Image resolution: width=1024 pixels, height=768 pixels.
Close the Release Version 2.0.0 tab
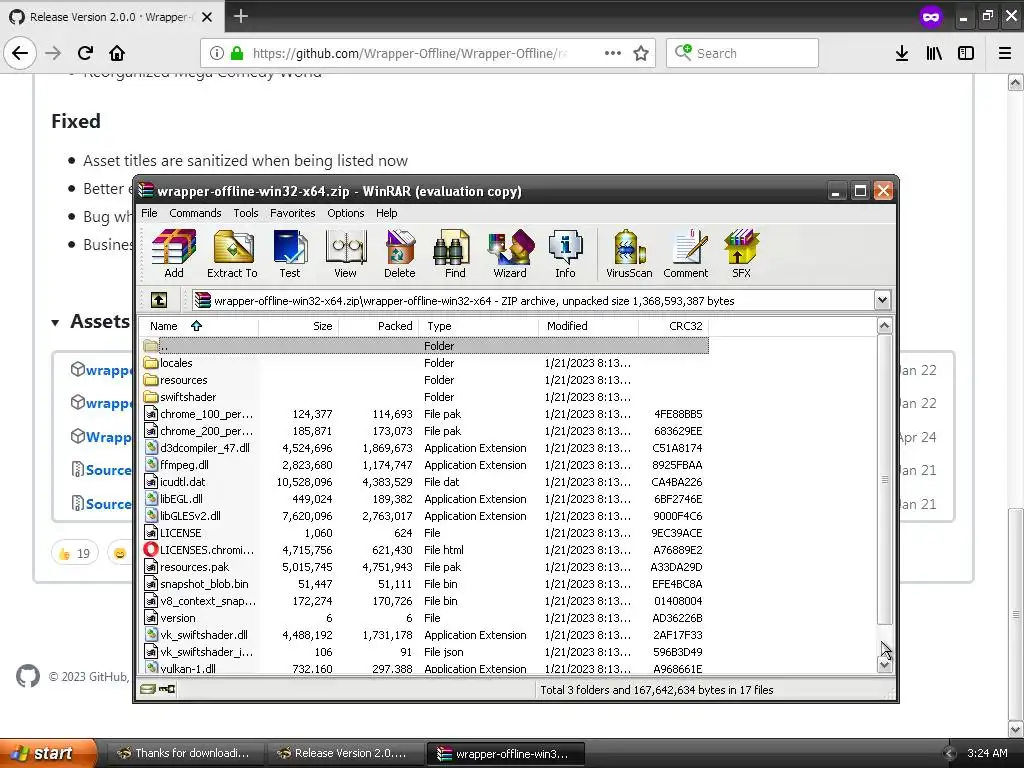(x=207, y=17)
